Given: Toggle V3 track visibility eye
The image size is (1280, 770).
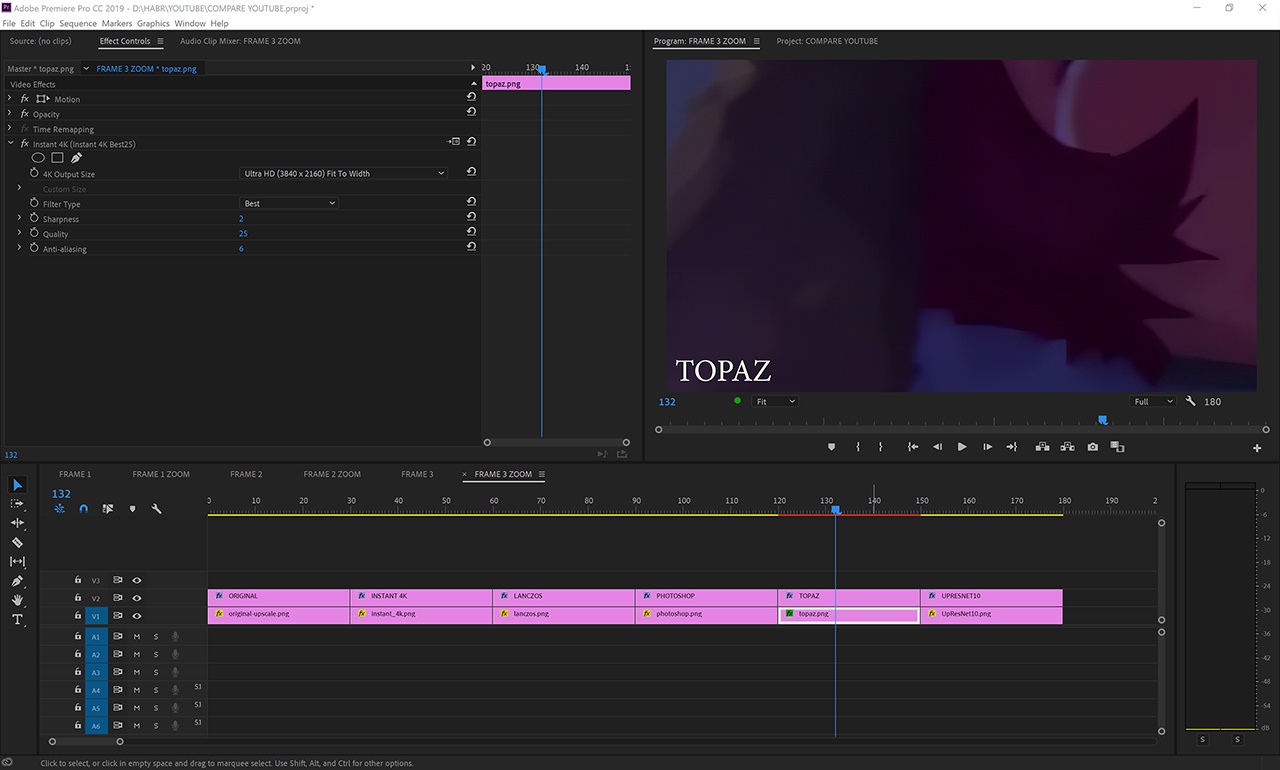Looking at the screenshot, I should [137, 580].
